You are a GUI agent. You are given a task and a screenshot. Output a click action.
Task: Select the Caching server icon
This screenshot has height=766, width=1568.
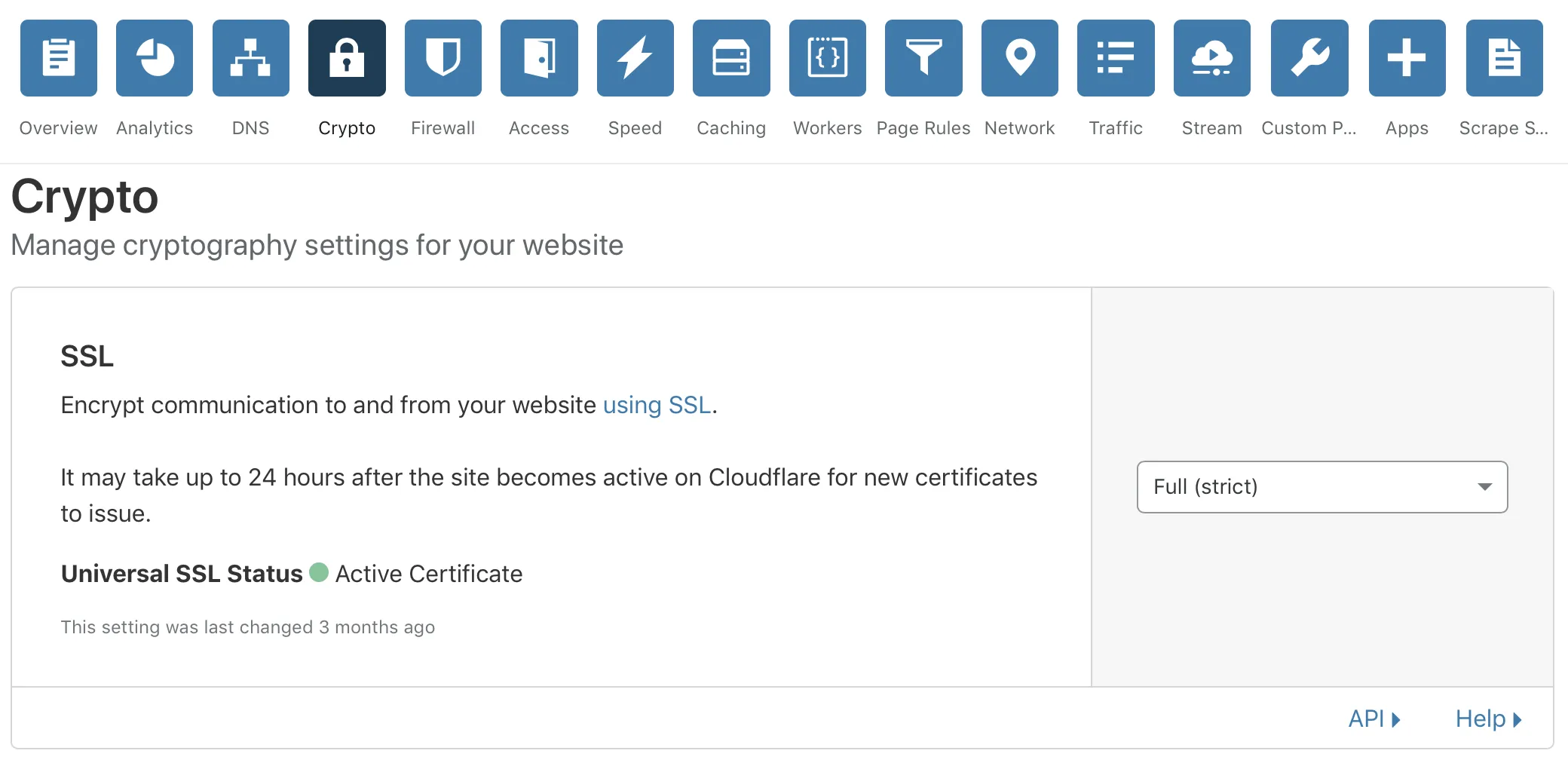pyautogui.click(x=731, y=57)
